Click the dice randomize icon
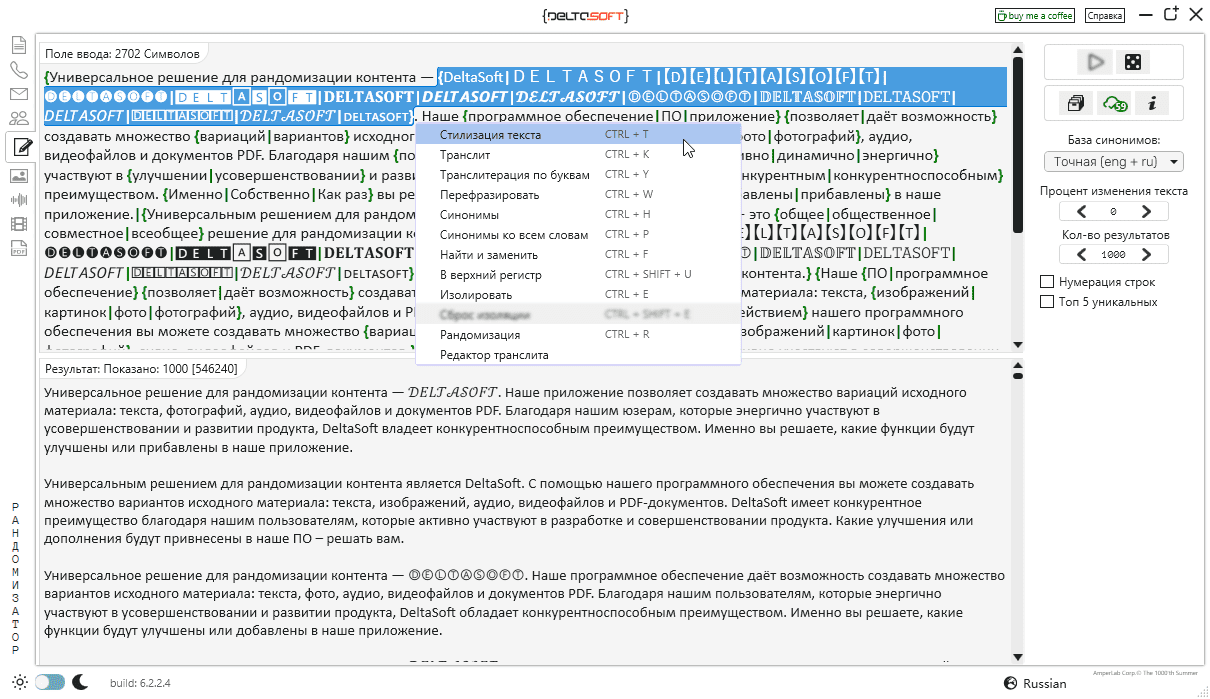 coord(1133,62)
